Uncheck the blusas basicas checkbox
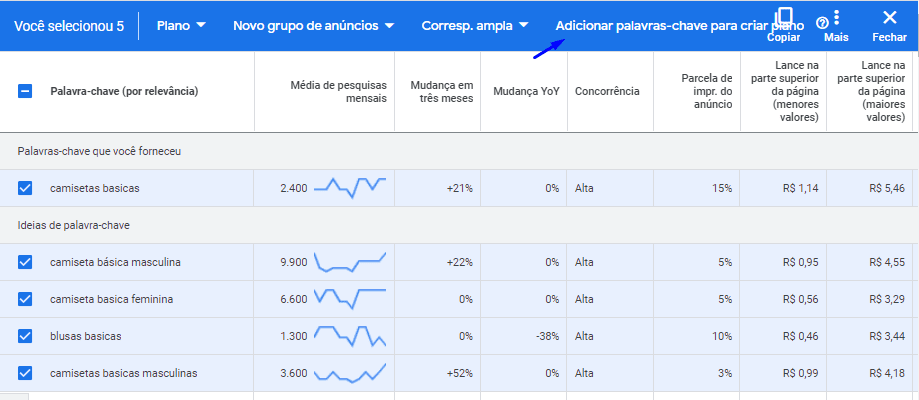The height and width of the screenshot is (400, 919). [x=25, y=336]
